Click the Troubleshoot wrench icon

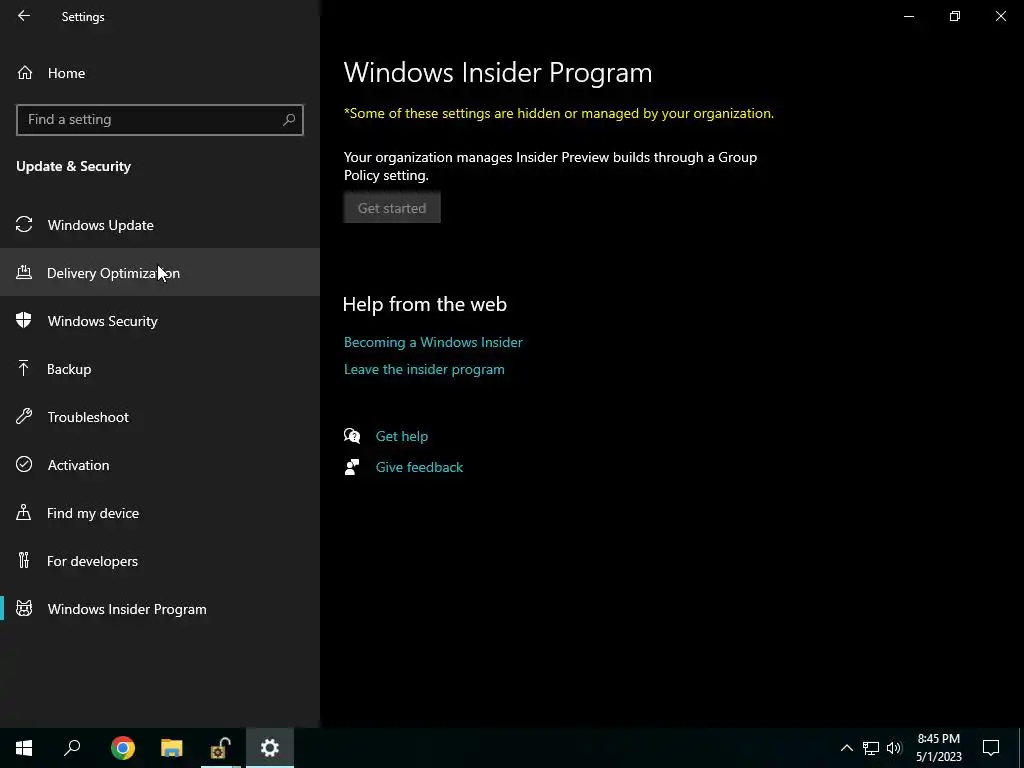point(24,417)
